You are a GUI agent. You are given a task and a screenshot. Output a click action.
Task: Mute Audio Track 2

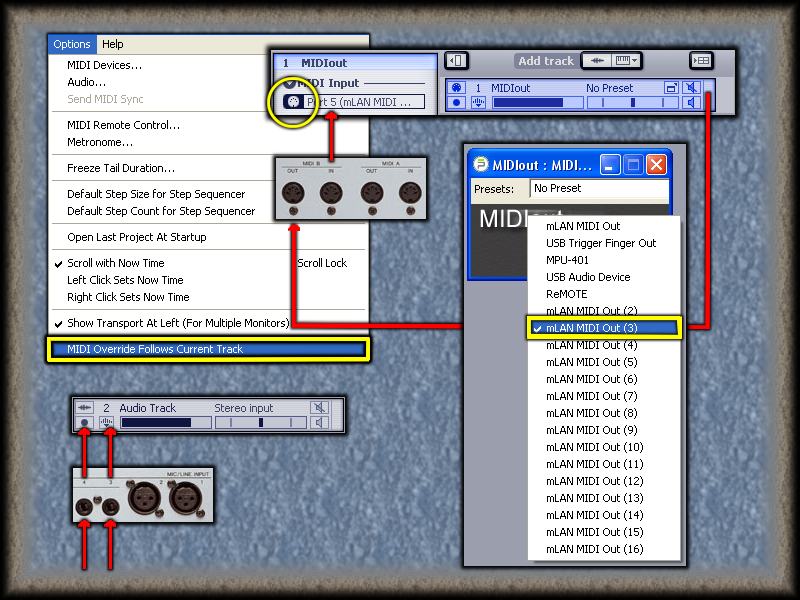pyautogui.click(x=319, y=408)
